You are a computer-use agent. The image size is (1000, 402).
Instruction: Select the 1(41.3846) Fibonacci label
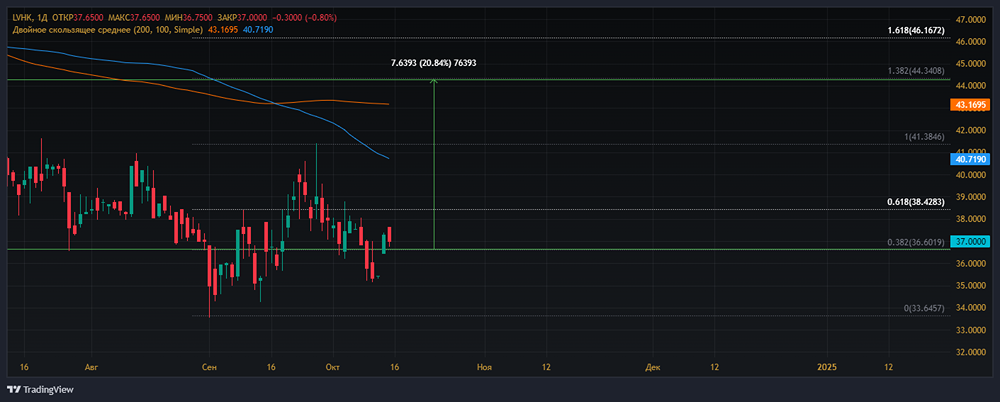[924, 137]
